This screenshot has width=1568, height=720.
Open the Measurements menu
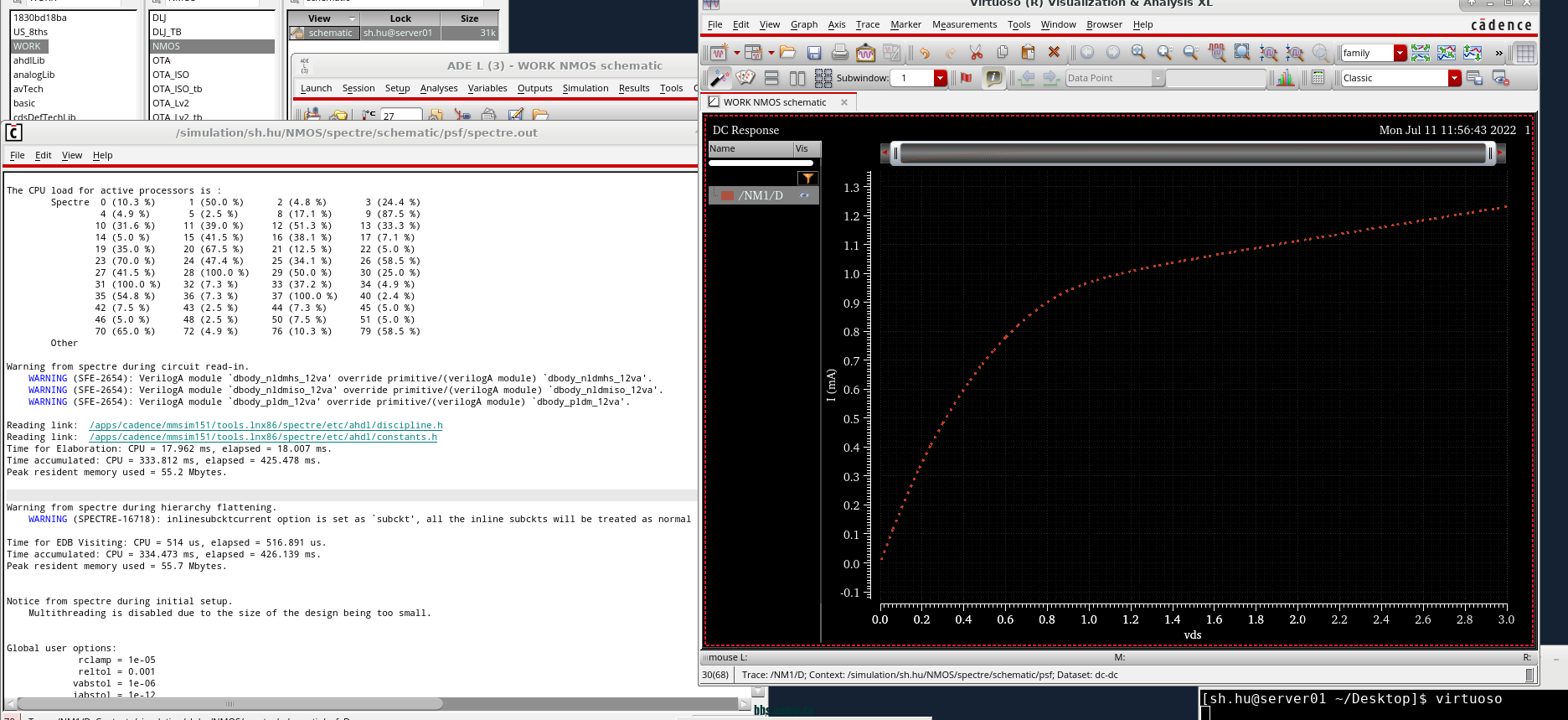click(x=964, y=24)
